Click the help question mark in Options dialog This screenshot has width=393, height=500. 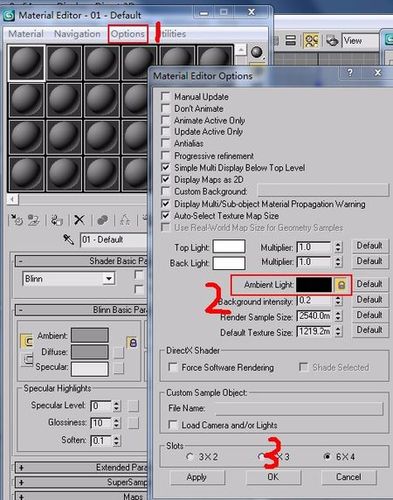click(x=350, y=72)
